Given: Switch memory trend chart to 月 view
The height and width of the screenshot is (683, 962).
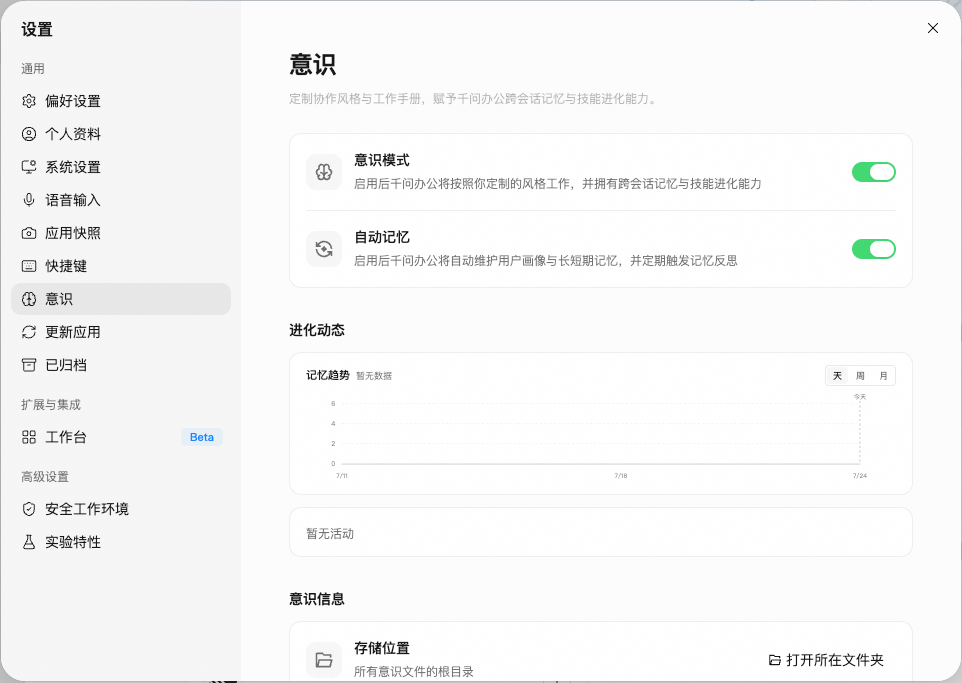Looking at the screenshot, I should tap(883, 376).
